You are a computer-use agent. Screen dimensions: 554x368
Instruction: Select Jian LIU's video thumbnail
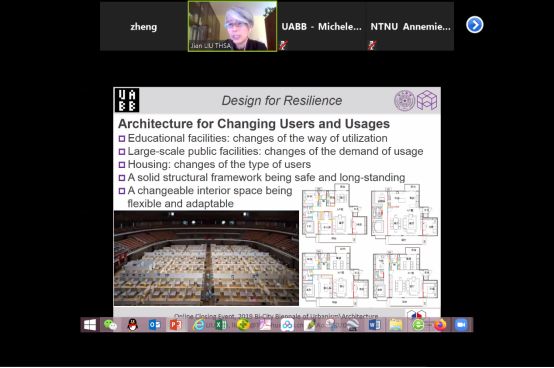click(232, 26)
